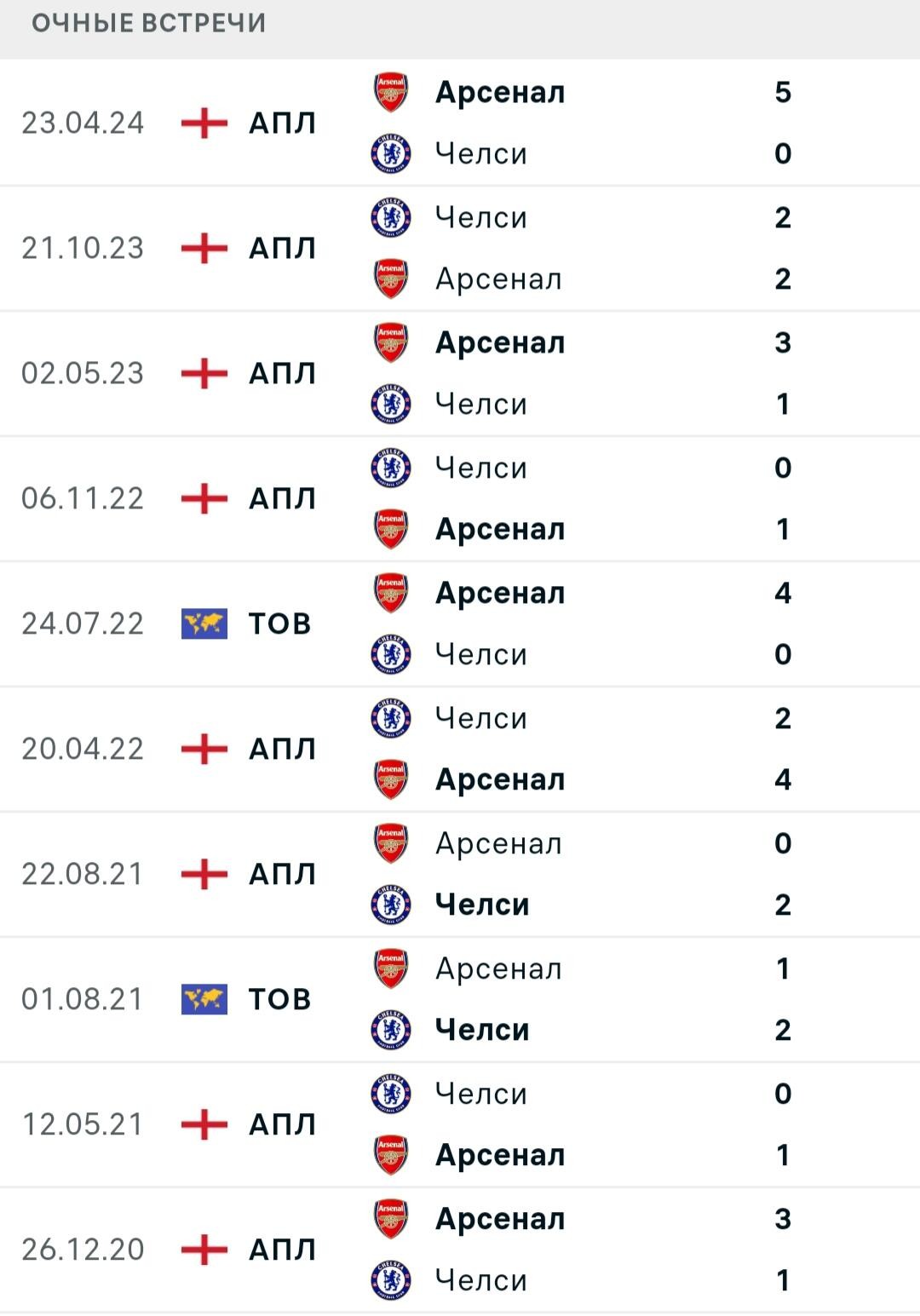Click date 26.12.20 match row

coord(83,1250)
